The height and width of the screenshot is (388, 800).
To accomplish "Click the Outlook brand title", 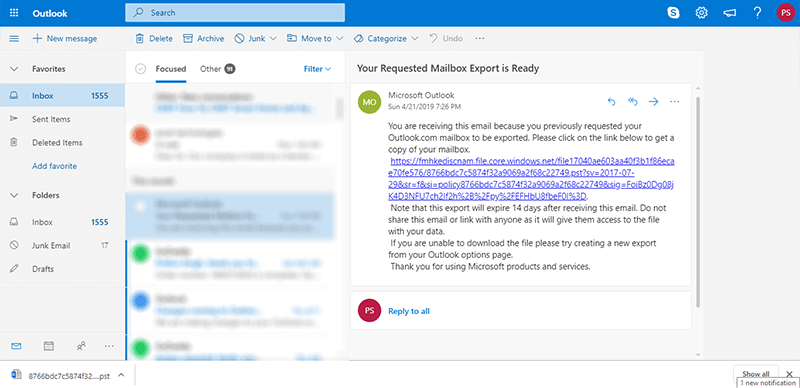I will pyautogui.click(x=50, y=13).
